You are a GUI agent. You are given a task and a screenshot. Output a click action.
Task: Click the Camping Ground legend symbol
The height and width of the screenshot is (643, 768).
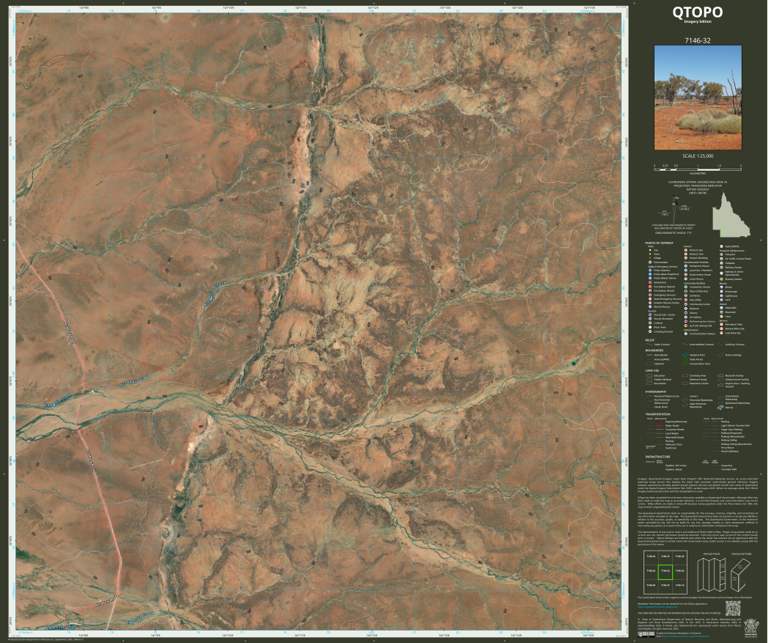pyautogui.click(x=650, y=332)
